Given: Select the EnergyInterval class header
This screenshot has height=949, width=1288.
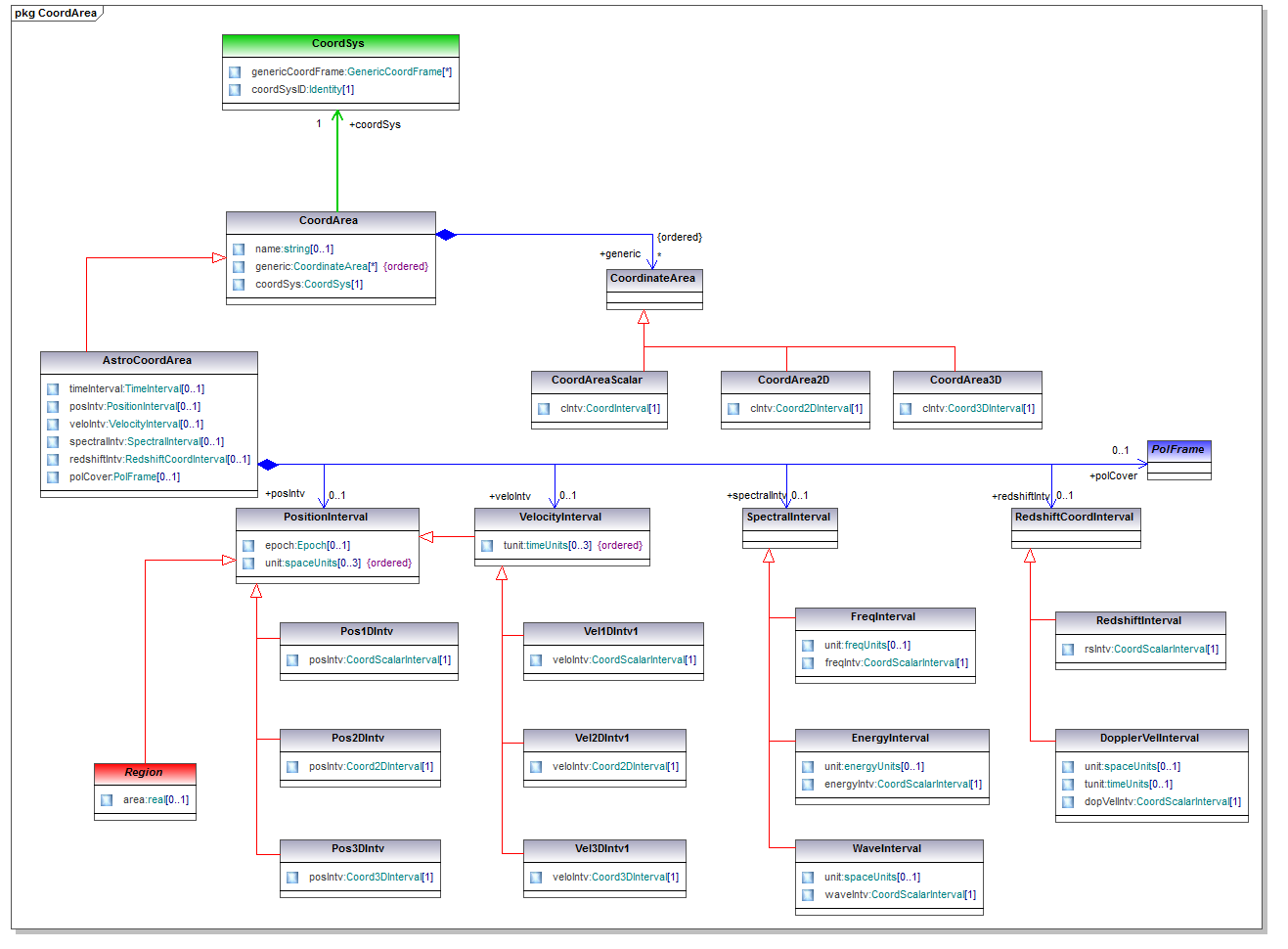Looking at the screenshot, I should pyautogui.click(x=891, y=739).
